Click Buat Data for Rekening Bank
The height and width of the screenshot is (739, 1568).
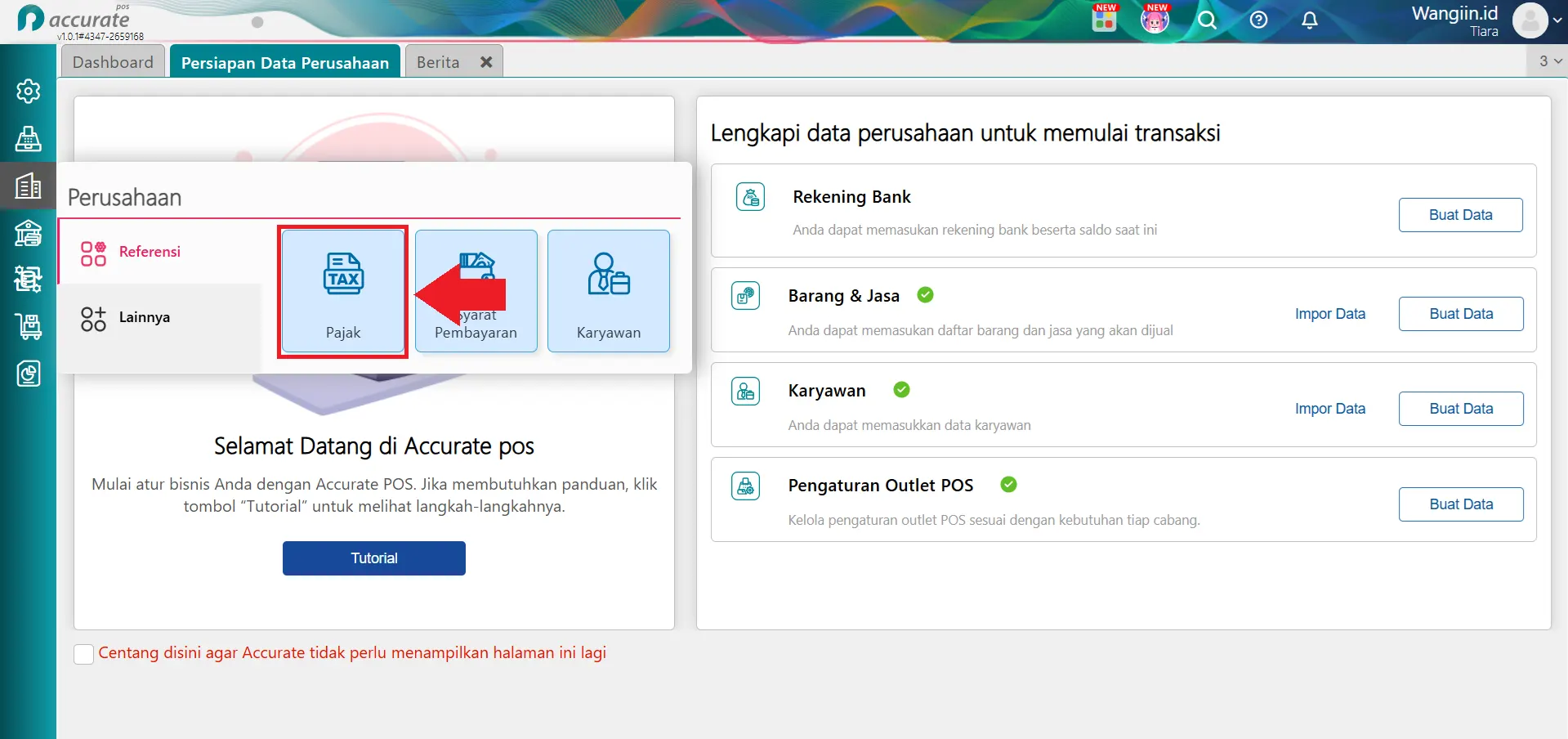1460,215
